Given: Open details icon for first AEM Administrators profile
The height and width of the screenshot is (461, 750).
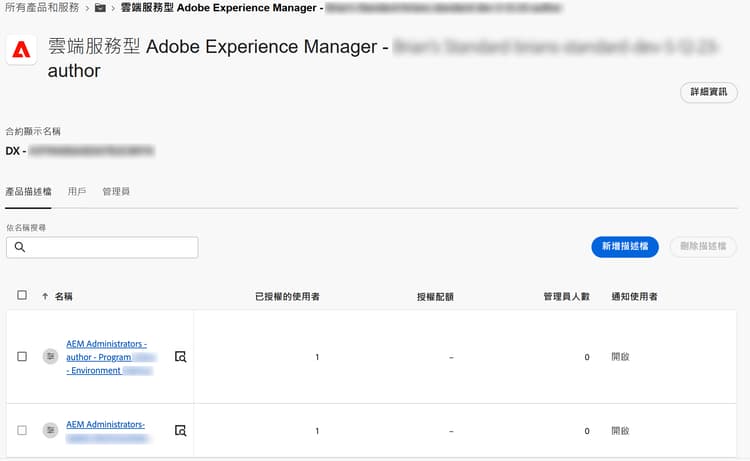Looking at the screenshot, I should coord(180,356).
